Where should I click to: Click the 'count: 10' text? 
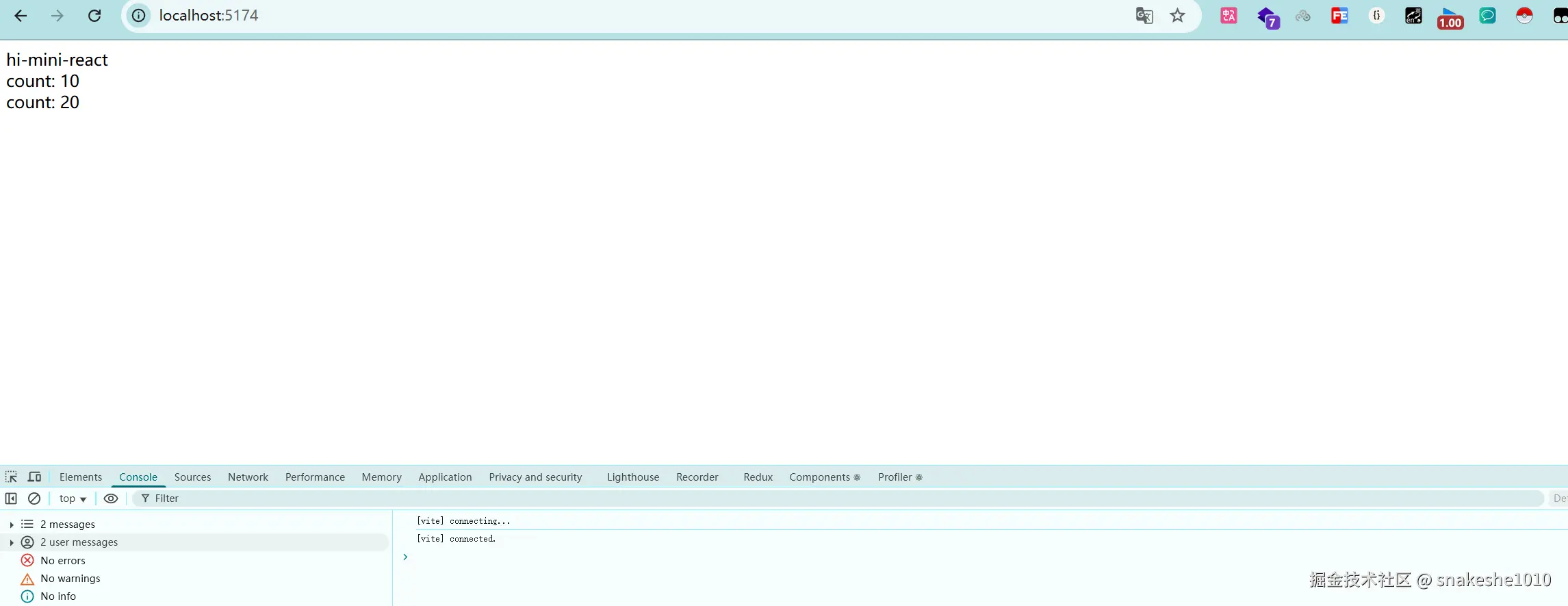(x=42, y=81)
